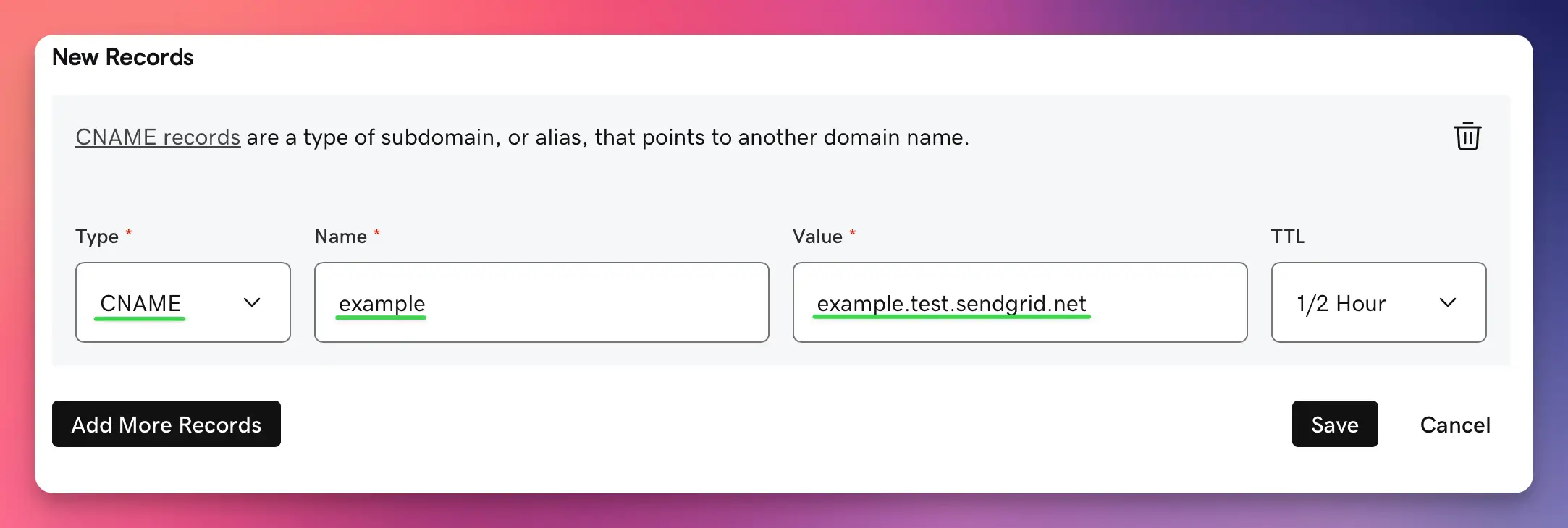
Task: Remove the CNAME record using the delete icon
Action: (1467, 136)
